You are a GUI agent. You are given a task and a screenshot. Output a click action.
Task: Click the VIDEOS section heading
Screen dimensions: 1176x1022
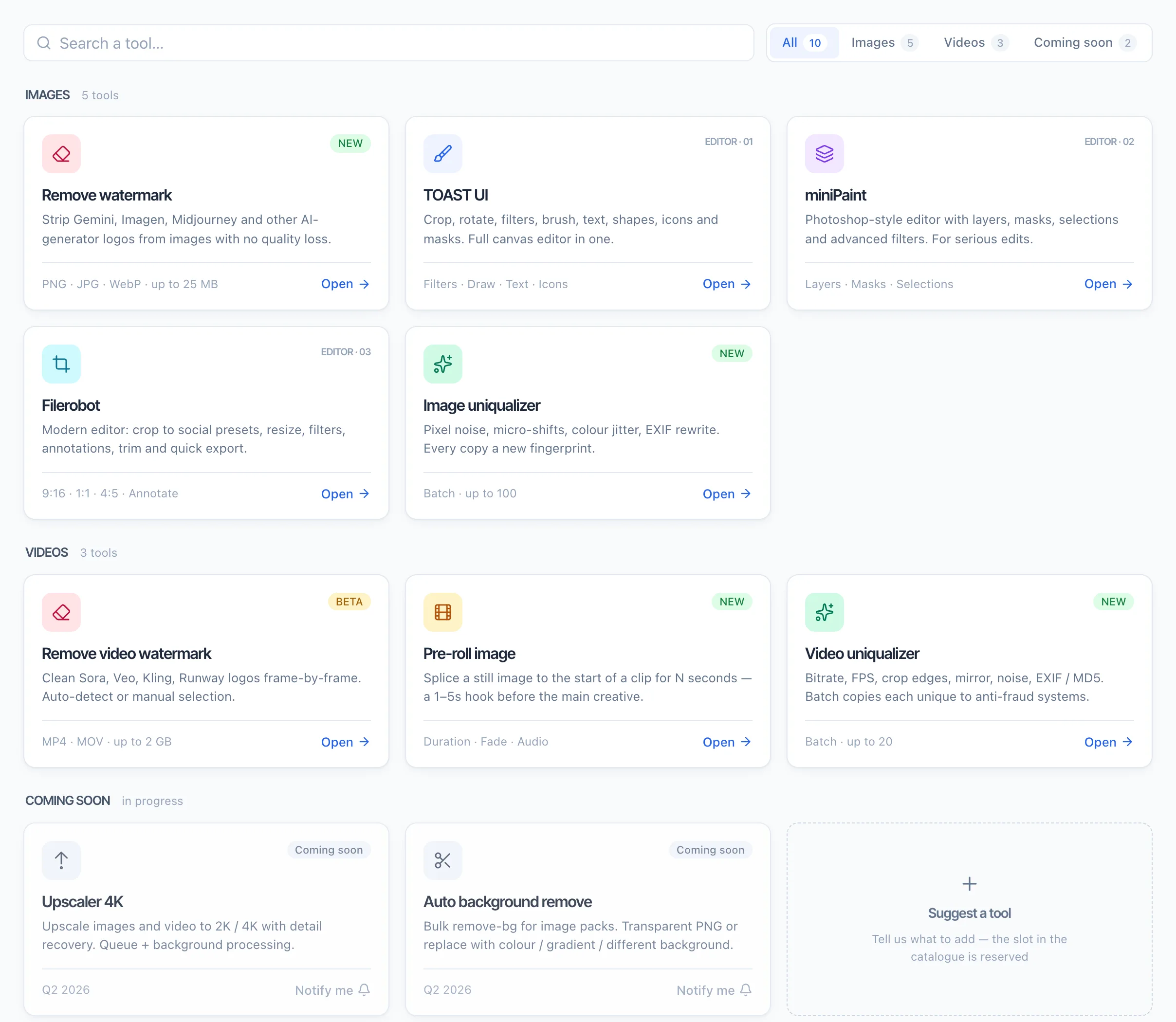click(x=47, y=552)
